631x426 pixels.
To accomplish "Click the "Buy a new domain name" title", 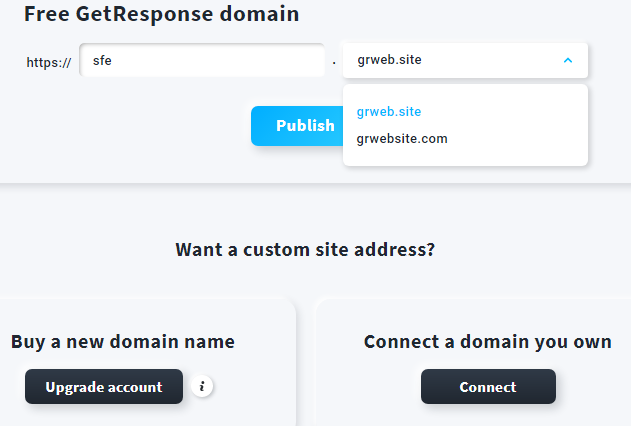I will point(123,342).
